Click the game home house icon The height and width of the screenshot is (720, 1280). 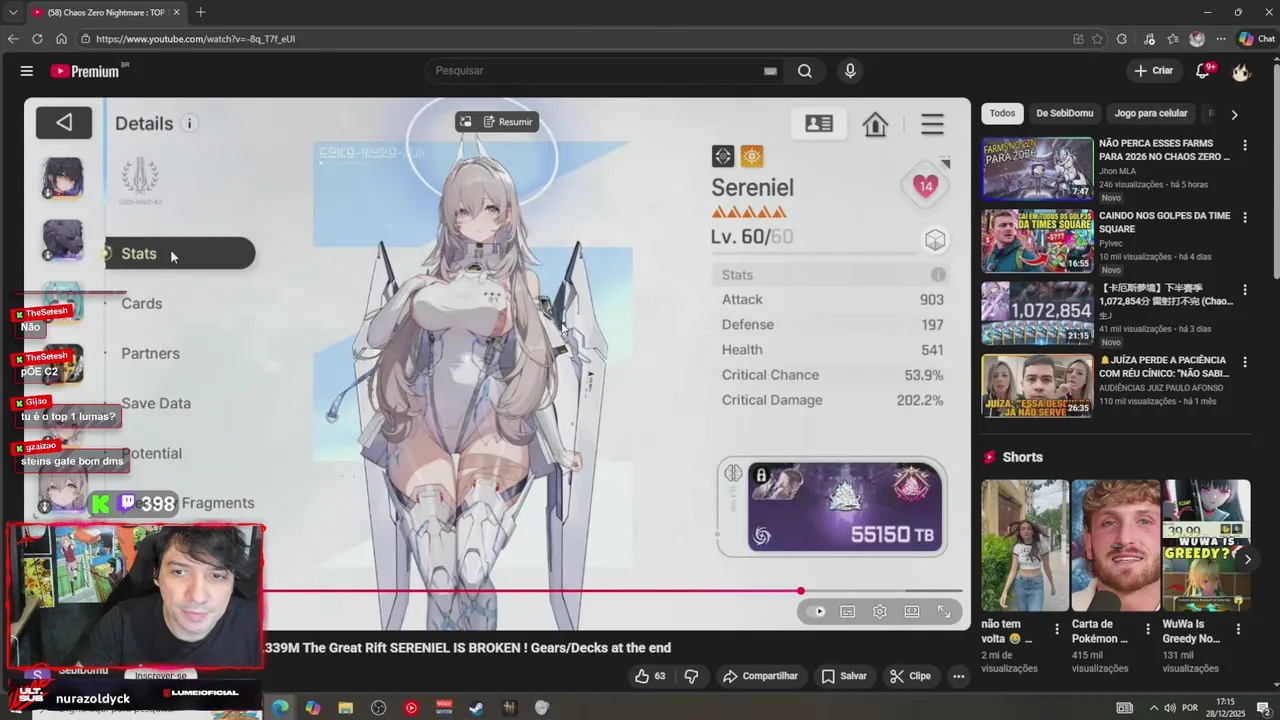[x=876, y=124]
